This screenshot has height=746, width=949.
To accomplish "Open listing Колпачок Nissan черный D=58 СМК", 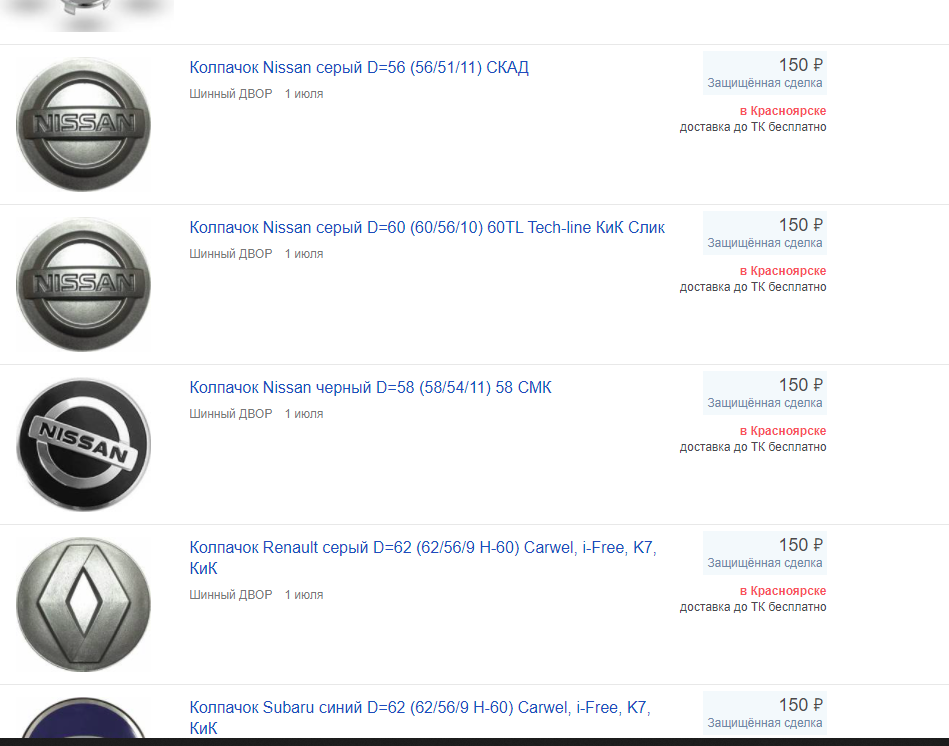I will 370,387.
